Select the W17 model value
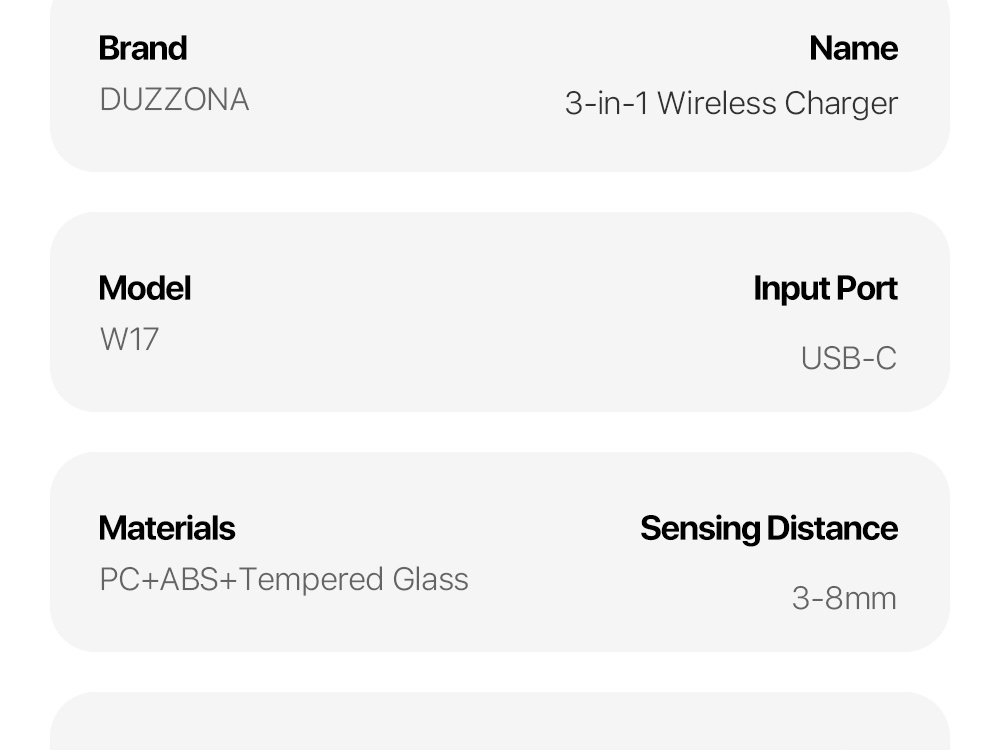The height and width of the screenshot is (750, 1000). click(x=129, y=340)
